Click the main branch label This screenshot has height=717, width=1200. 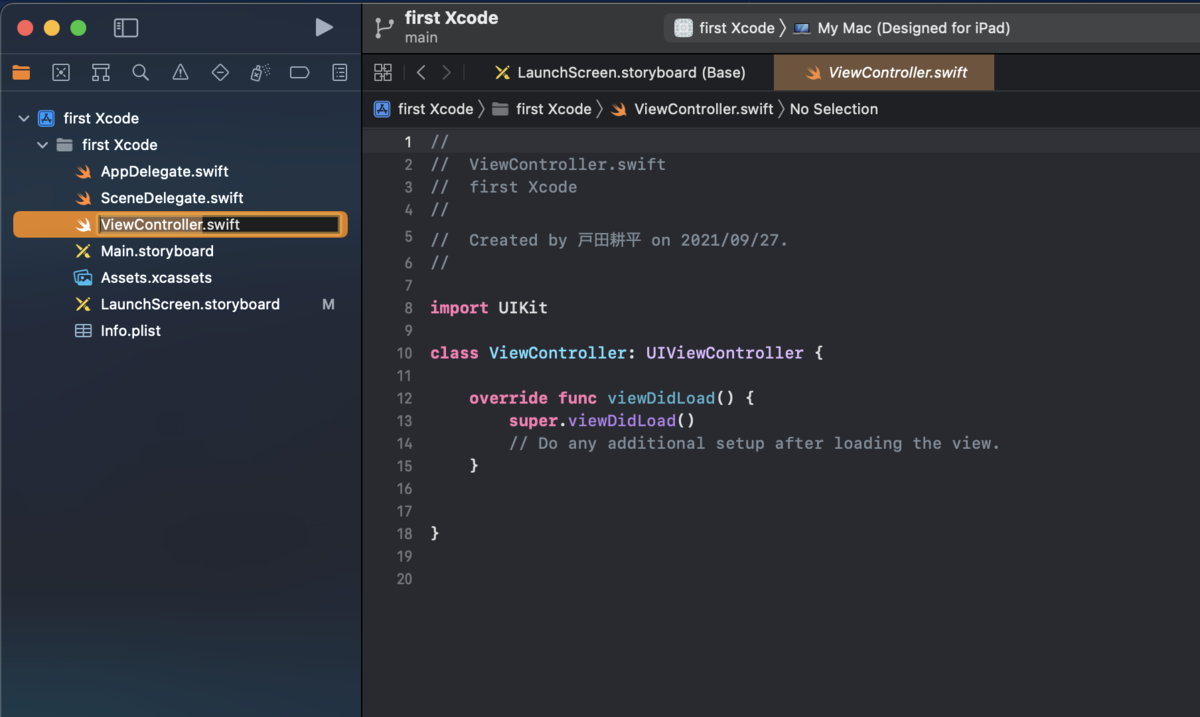(421, 38)
